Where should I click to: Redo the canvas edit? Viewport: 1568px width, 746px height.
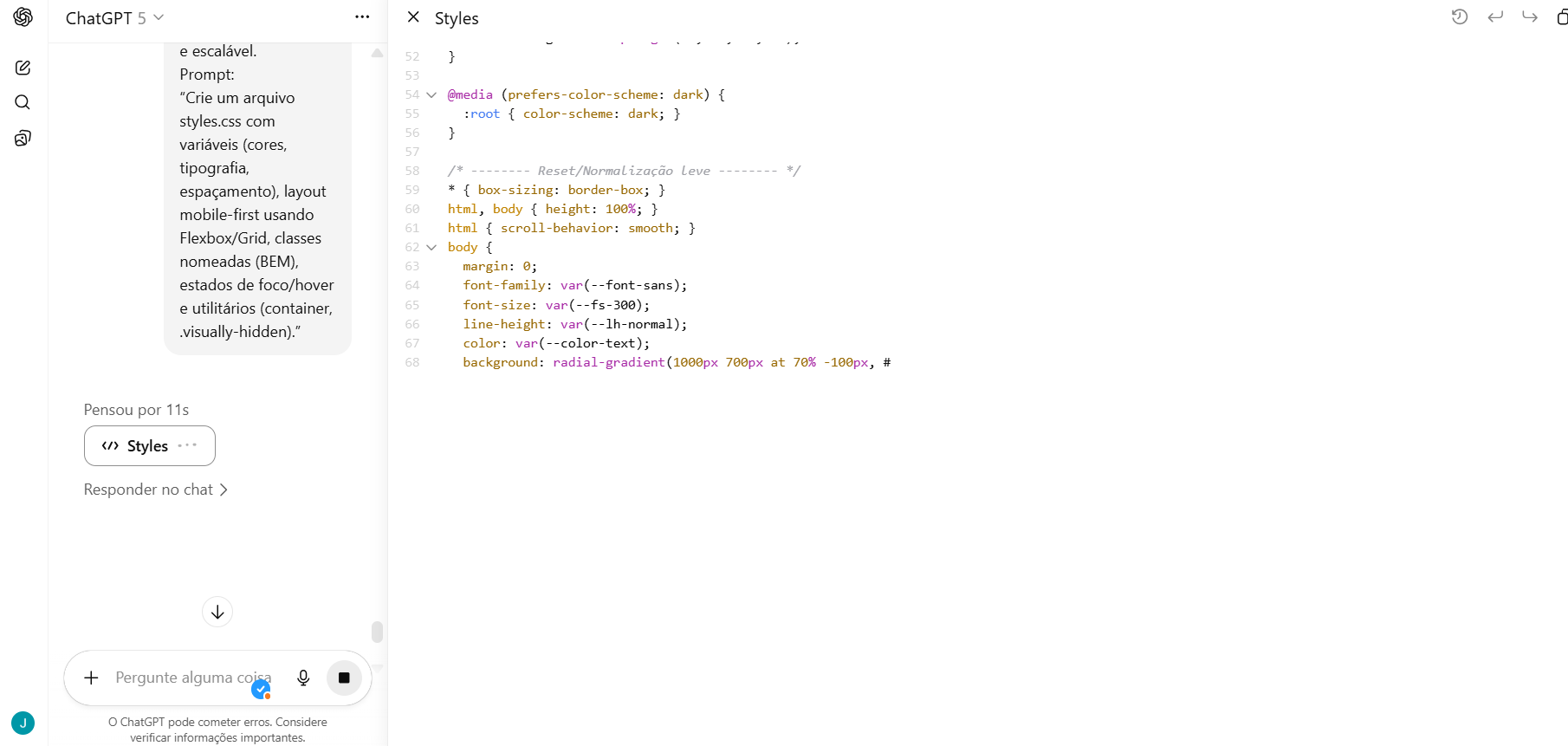[1530, 17]
